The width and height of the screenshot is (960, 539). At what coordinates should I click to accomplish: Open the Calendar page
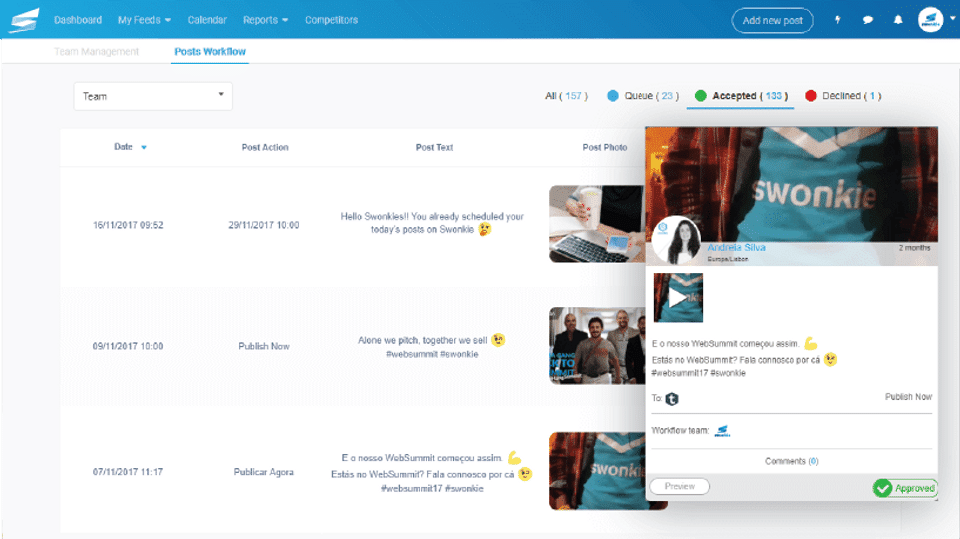[x=207, y=20]
